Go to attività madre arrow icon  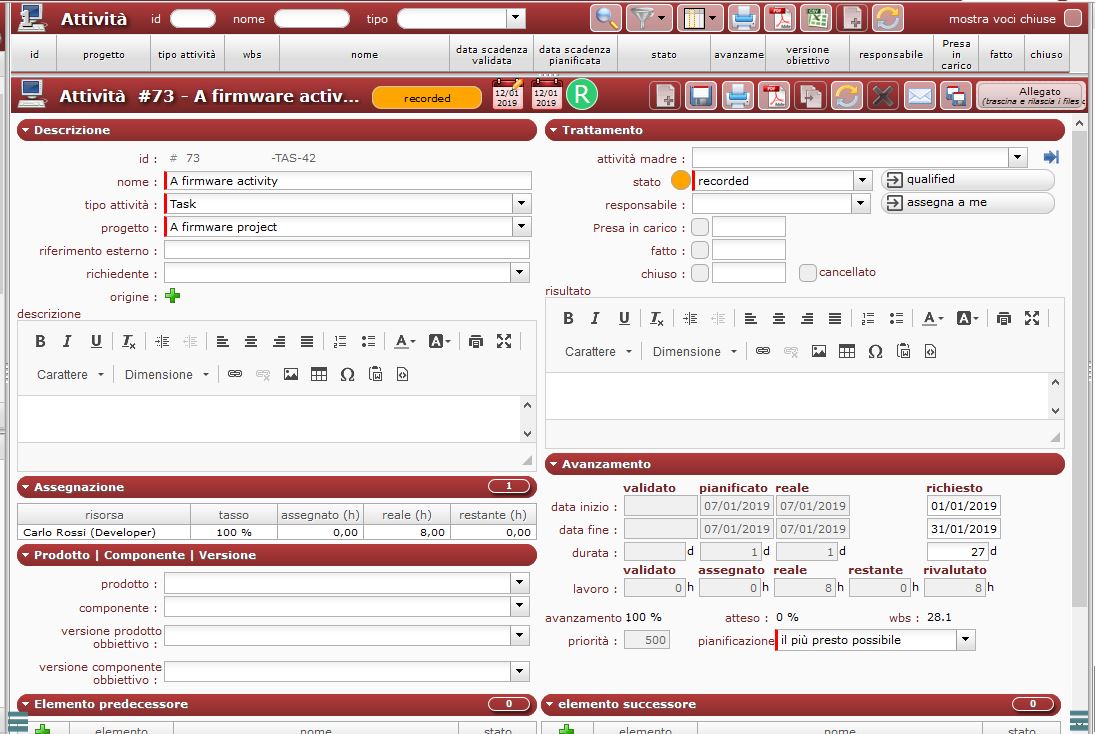click(x=1050, y=158)
